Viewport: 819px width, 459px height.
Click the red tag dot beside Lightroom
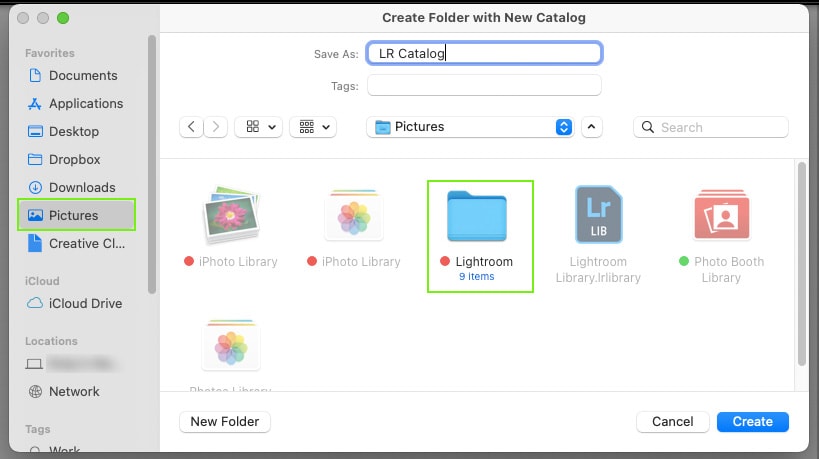click(x=445, y=261)
